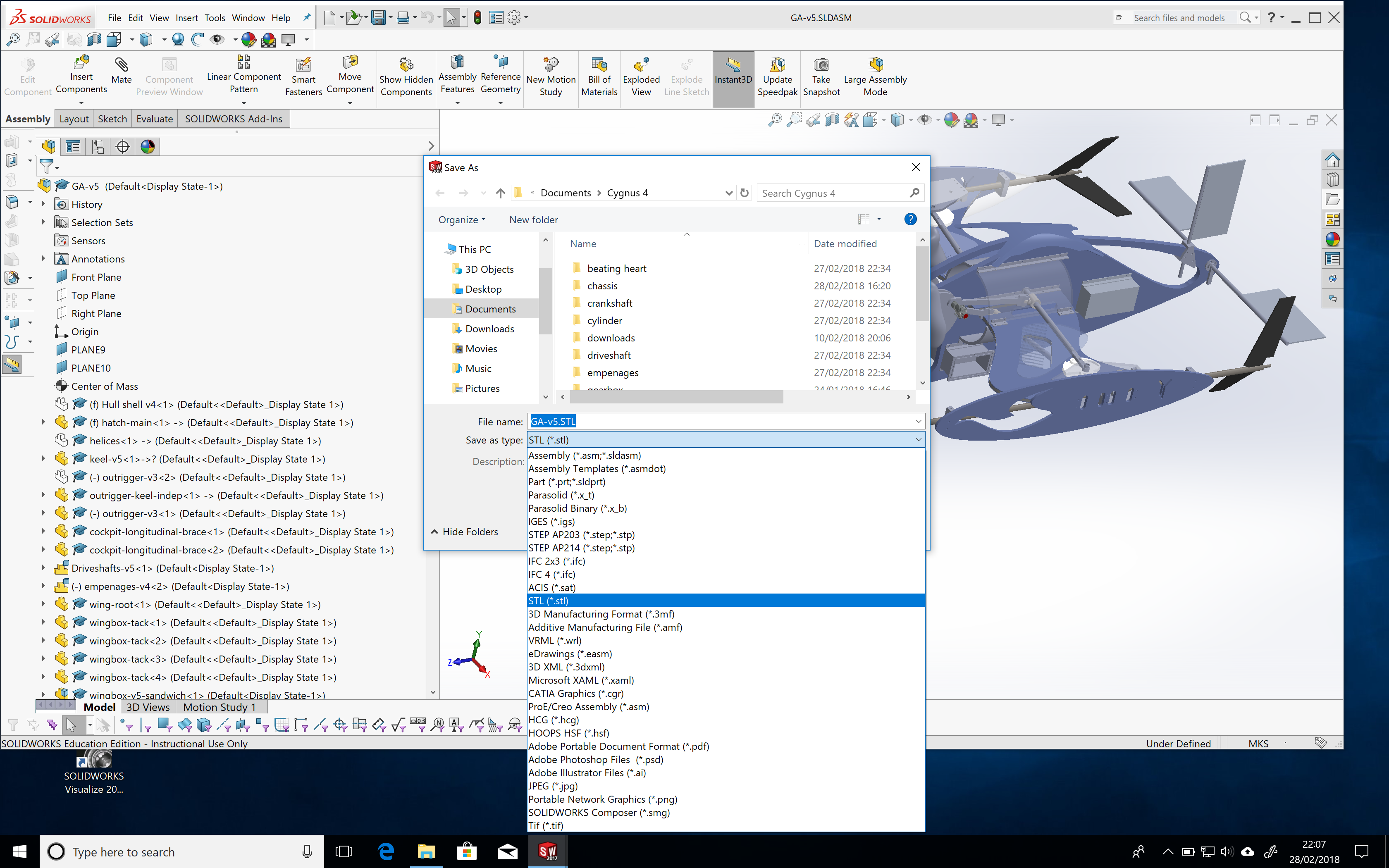The height and width of the screenshot is (868, 1389).
Task: Switch to the Evaluate tab
Action: (x=154, y=119)
